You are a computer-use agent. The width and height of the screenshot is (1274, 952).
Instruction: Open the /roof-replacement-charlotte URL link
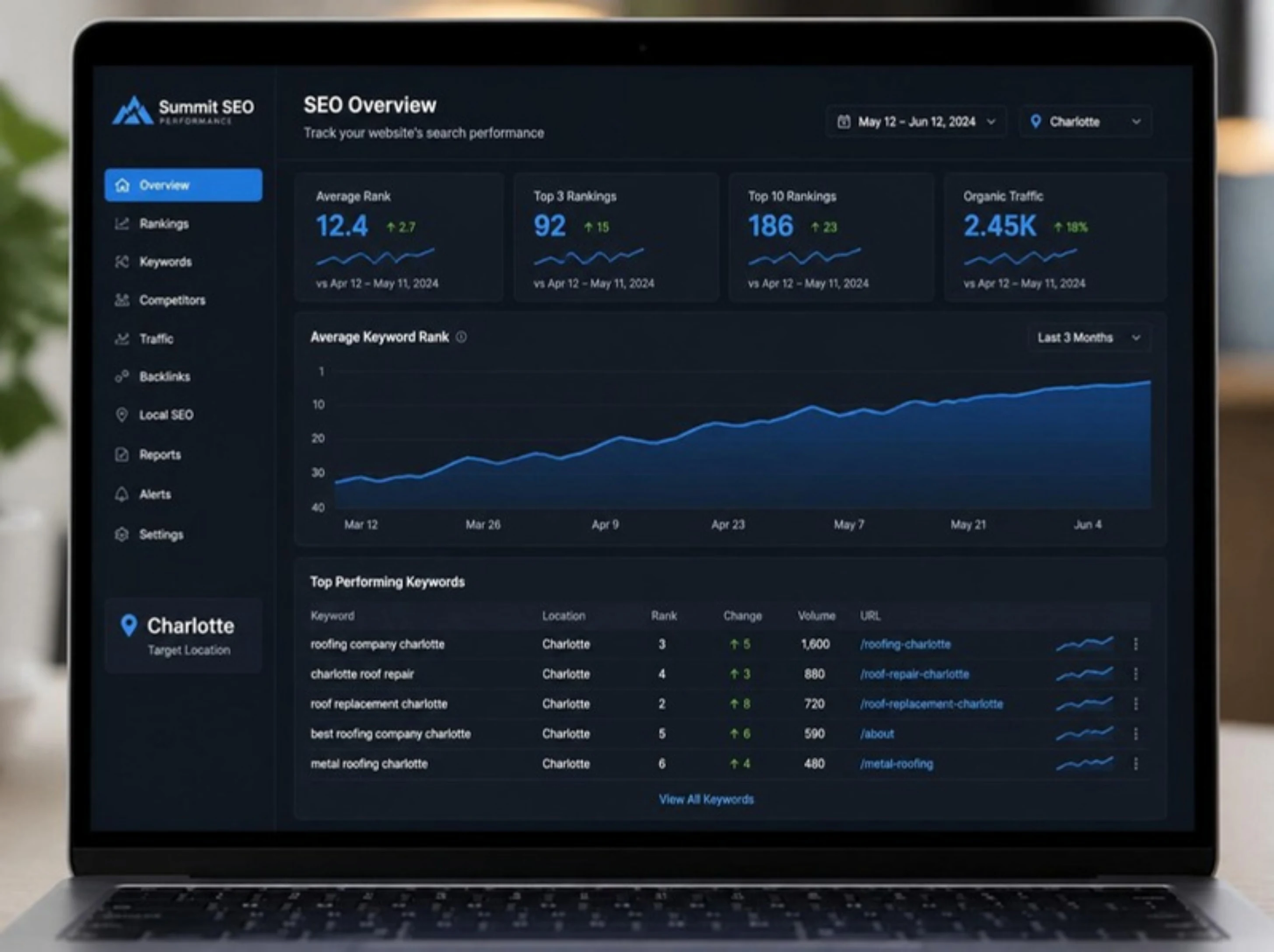(x=931, y=704)
